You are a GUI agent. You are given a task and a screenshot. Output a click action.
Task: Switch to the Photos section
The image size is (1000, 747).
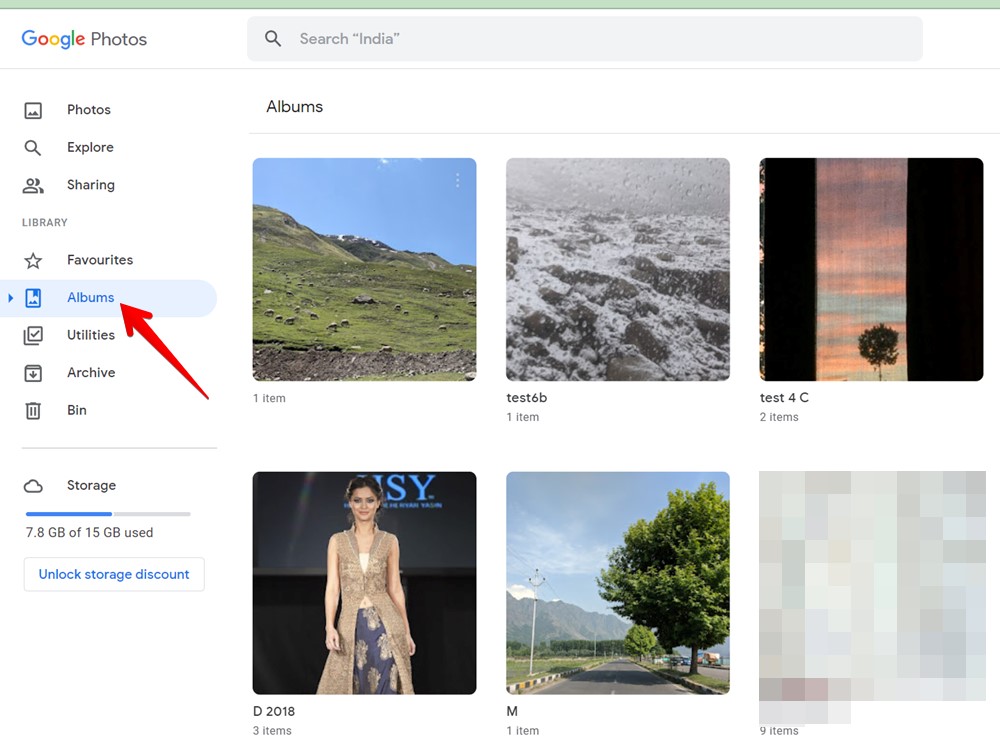pyautogui.click(x=89, y=110)
